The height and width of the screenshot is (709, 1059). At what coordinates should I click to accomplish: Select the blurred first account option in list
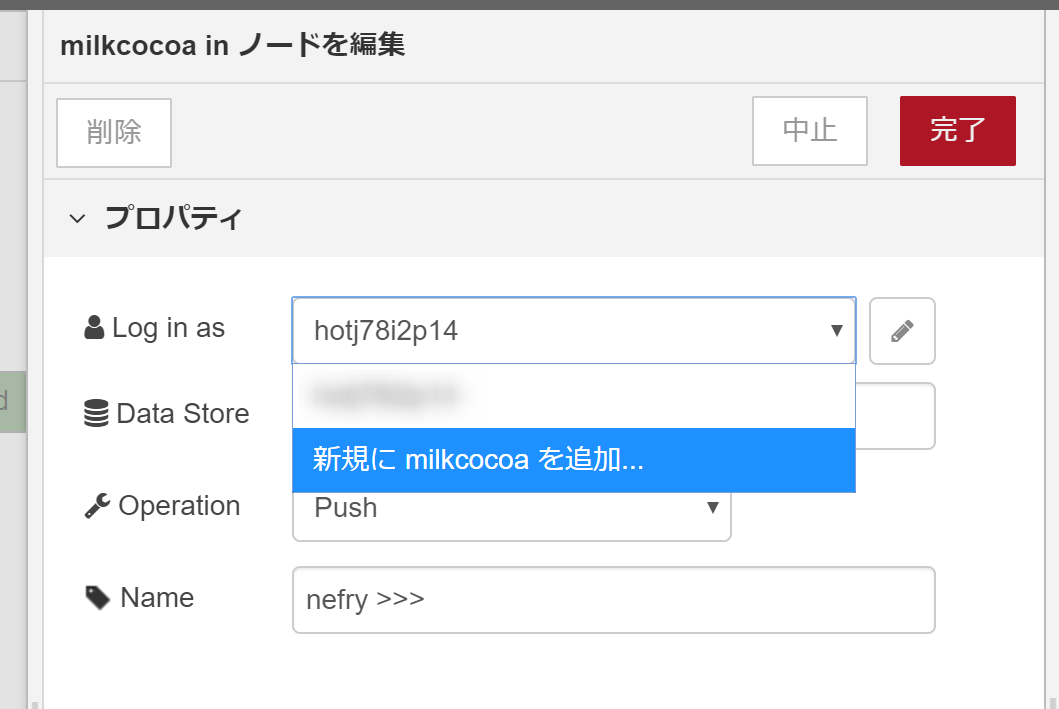pyautogui.click(x=573, y=396)
